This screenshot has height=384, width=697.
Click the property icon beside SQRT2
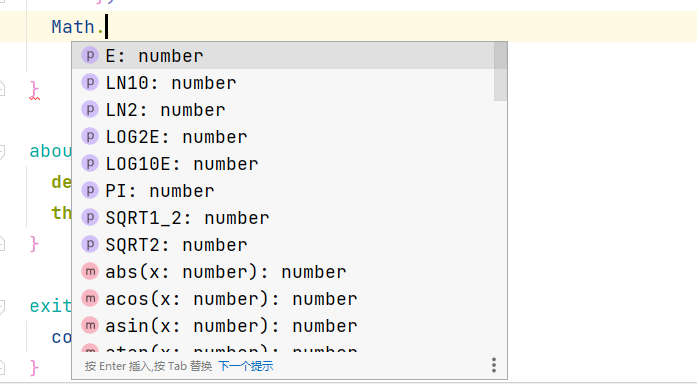90,244
